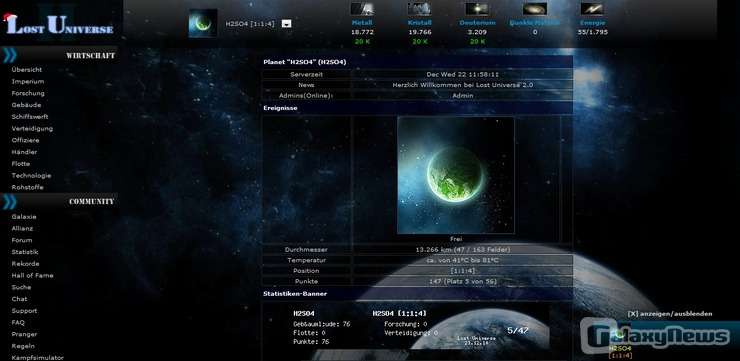
Task: Go to Allianz page
Action: click(x=22, y=228)
